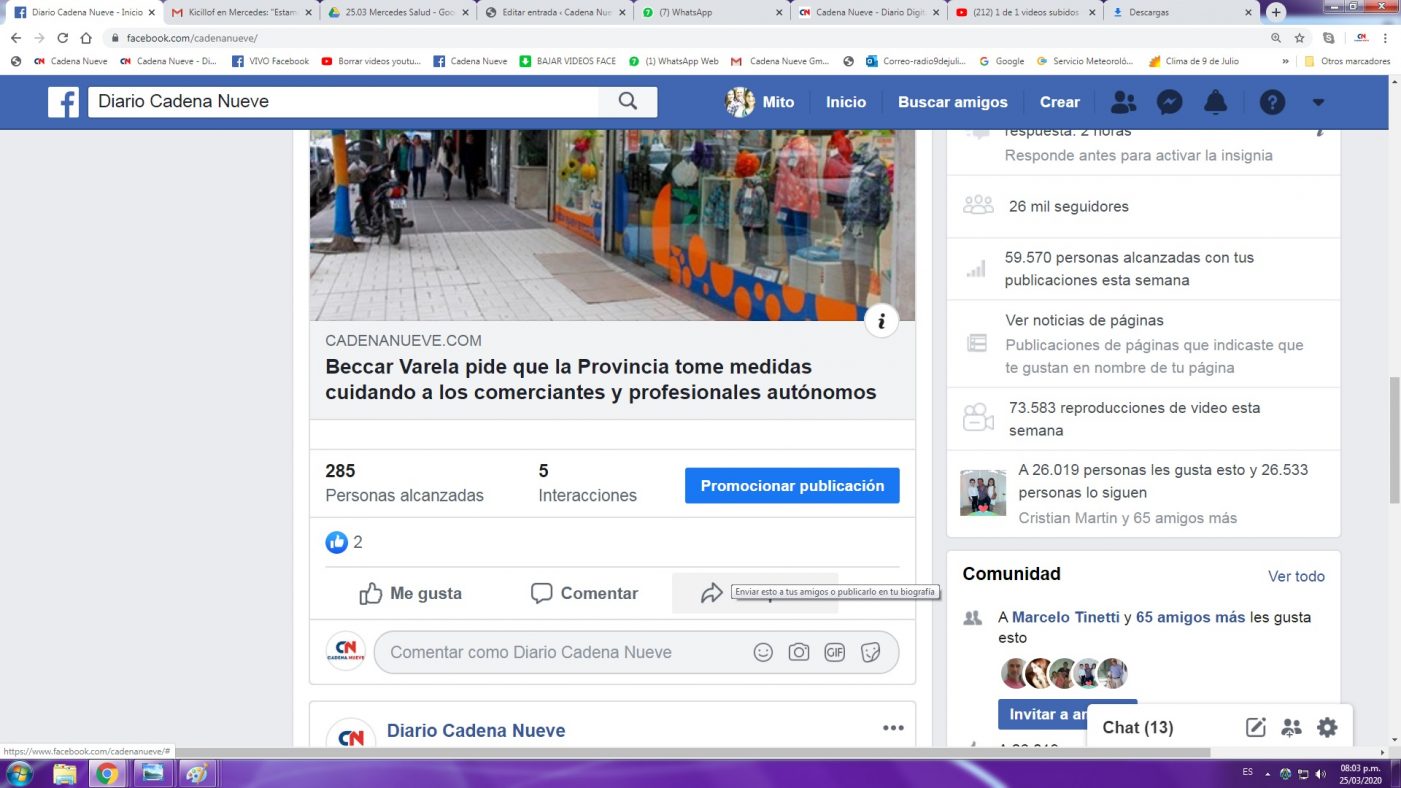Click the Mito profile picture
This screenshot has height=788, width=1401.
pos(740,102)
